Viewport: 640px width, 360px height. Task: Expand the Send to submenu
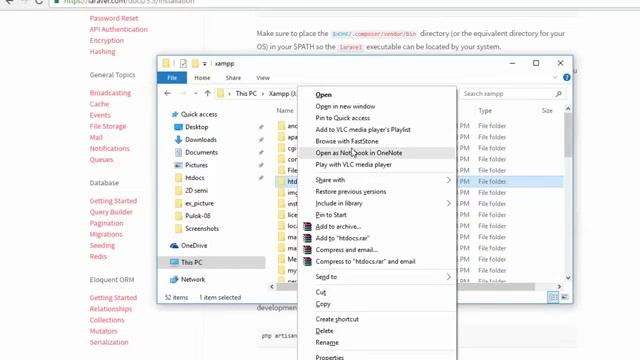click(x=449, y=277)
